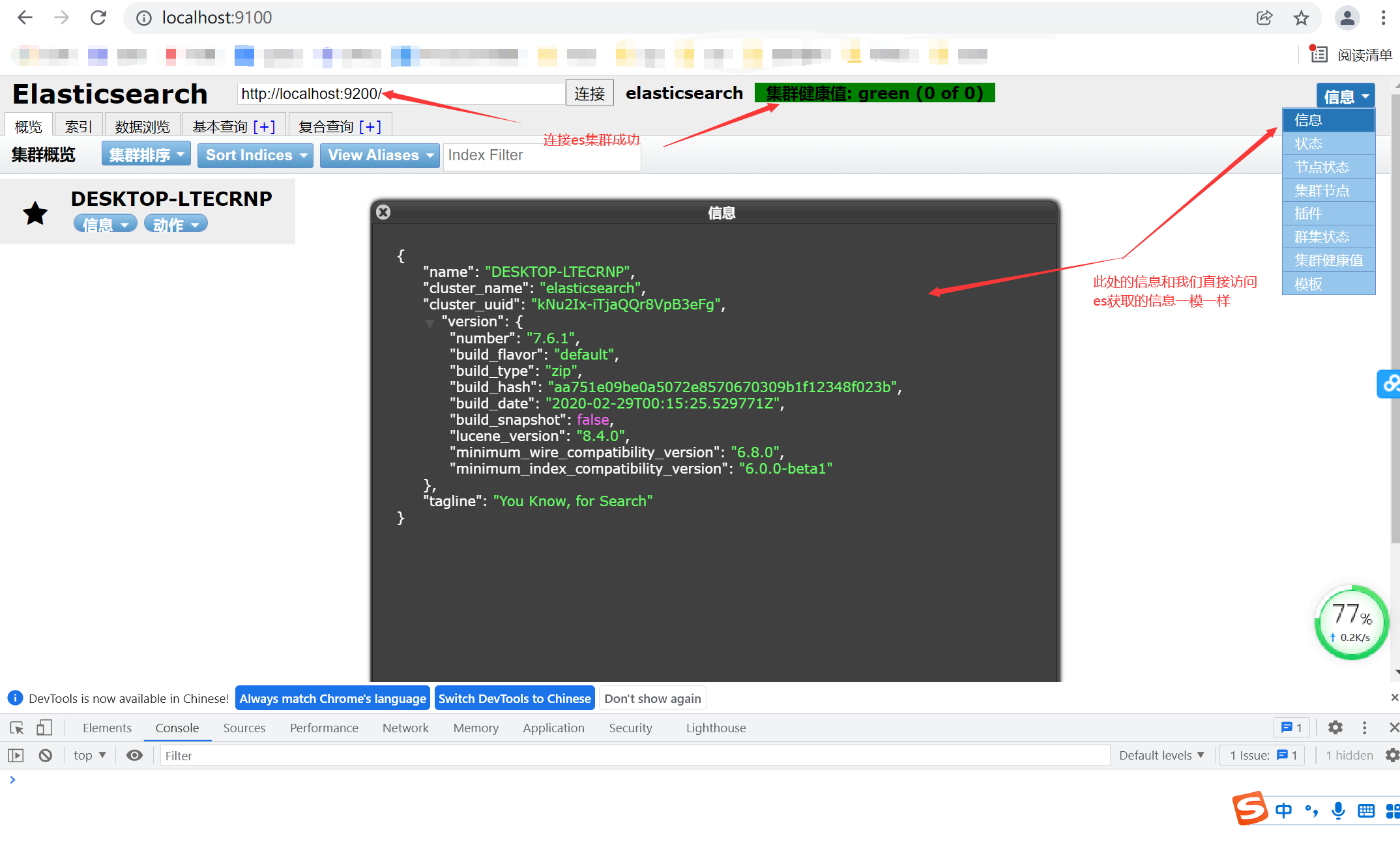The height and width of the screenshot is (843, 1400).
Task: Select 集群健康值 in the info menu
Action: (x=1328, y=261)
